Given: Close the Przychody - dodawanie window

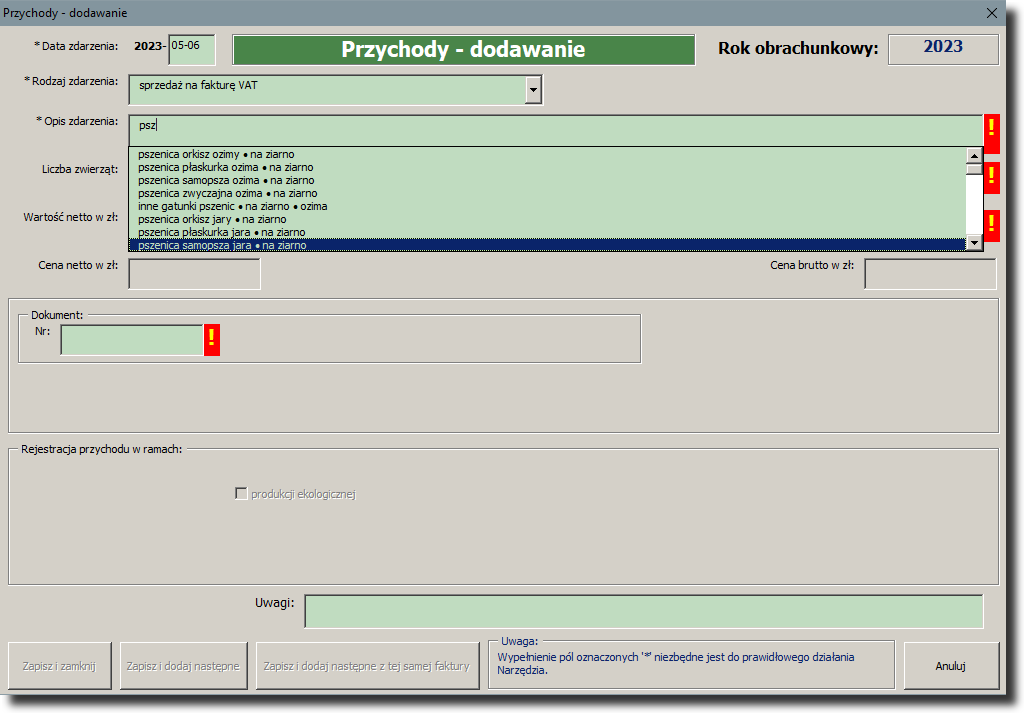Looking at the screenshot, I should pos(992,13).
